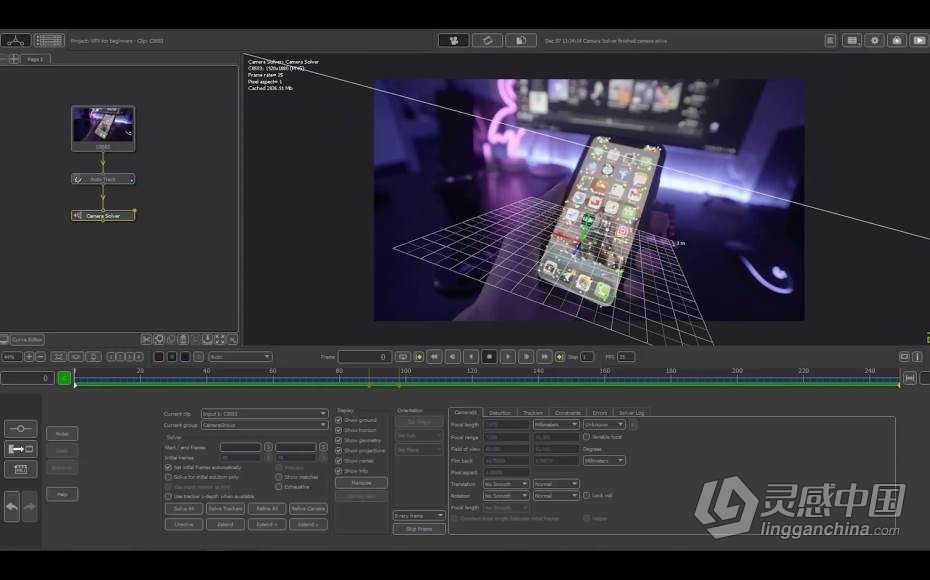
Task: Toggle Show projections checkbox
Action: coord(339,450)
